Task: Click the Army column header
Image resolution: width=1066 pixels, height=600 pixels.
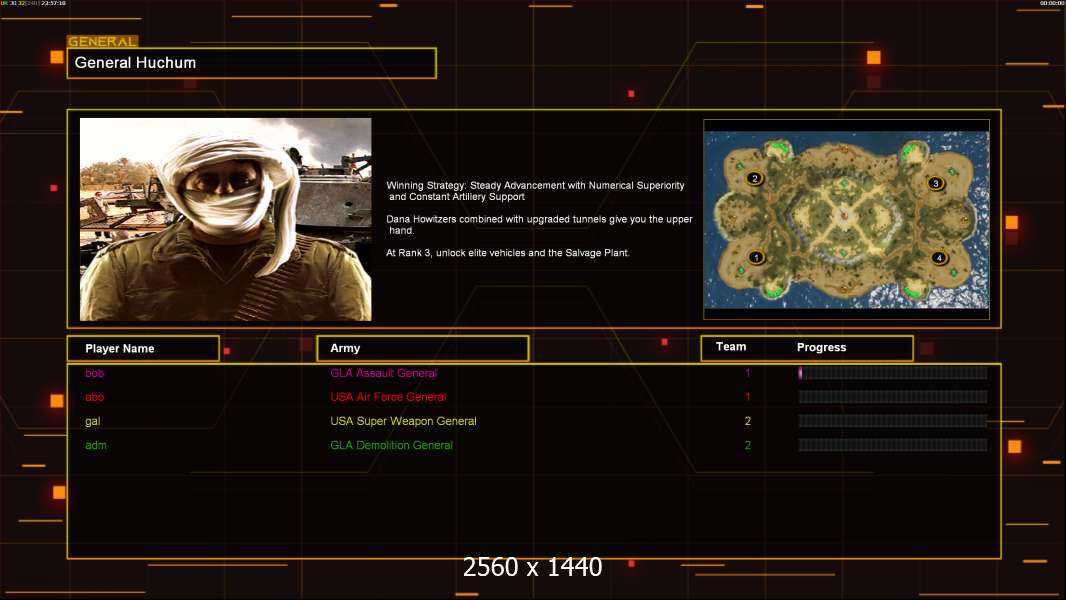Action: [x=423, y=348]
